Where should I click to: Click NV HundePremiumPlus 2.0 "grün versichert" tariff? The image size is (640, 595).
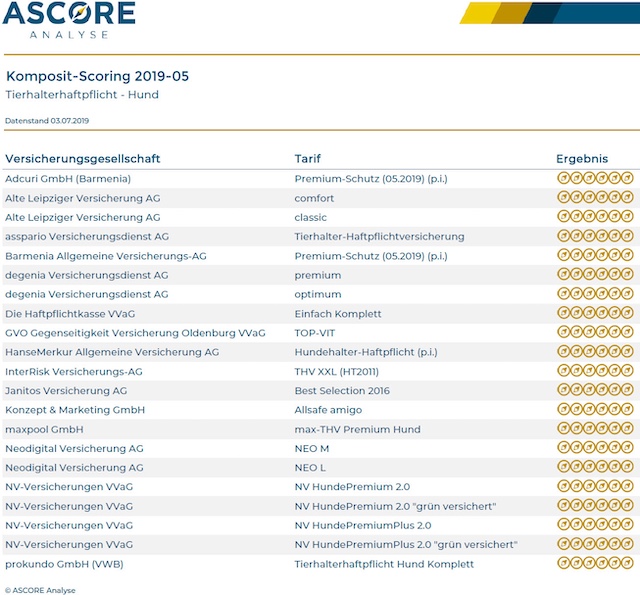coord(406,545)
